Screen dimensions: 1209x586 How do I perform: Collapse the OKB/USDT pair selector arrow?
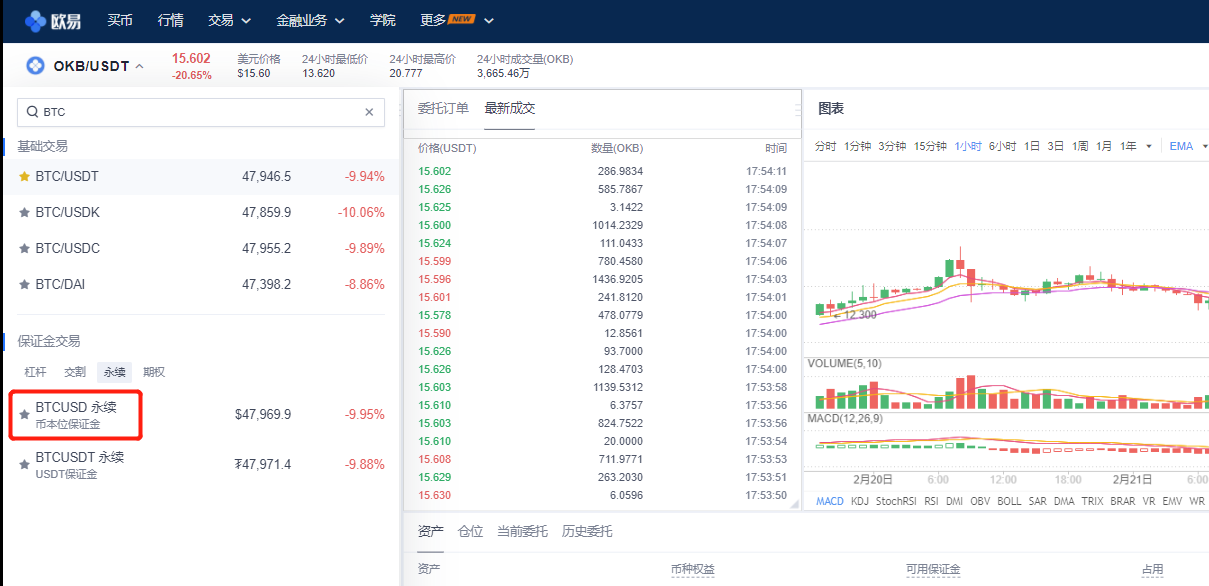(x=139, y=67)
